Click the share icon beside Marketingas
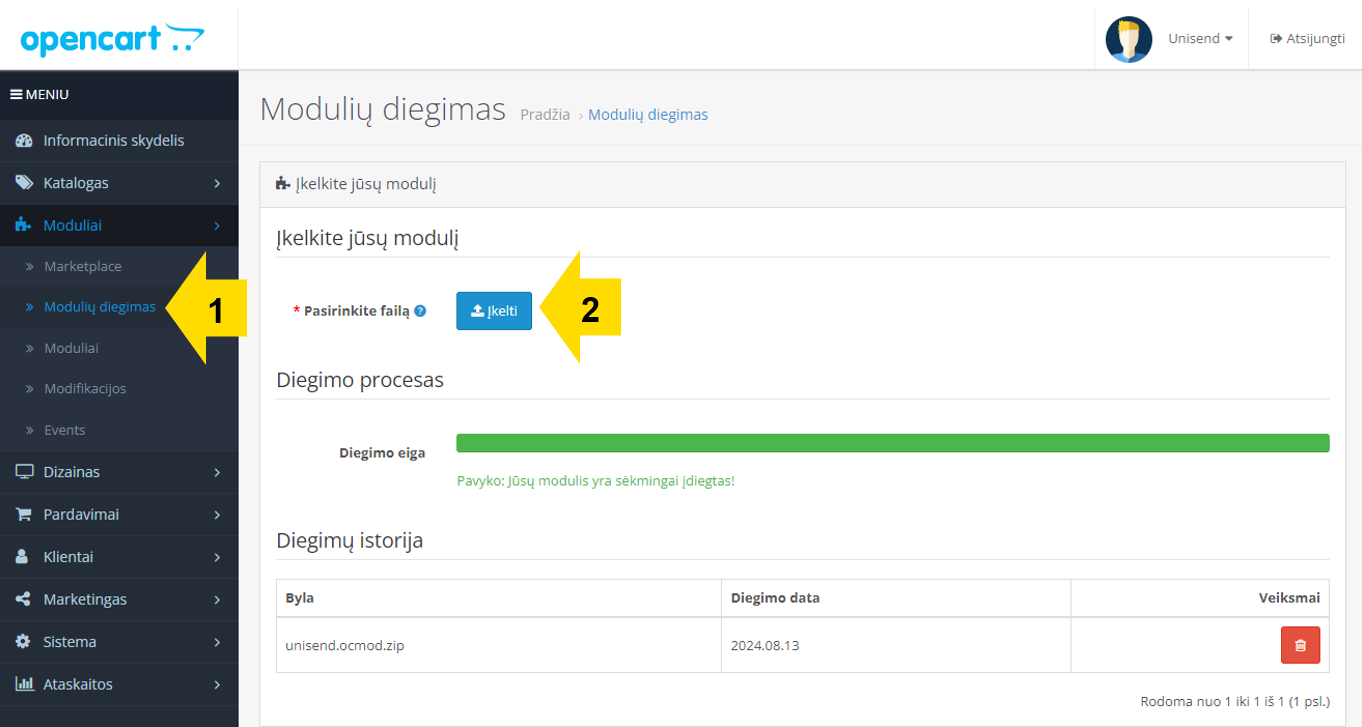This screenshot has width=1362, height=727. click(24, 599)
